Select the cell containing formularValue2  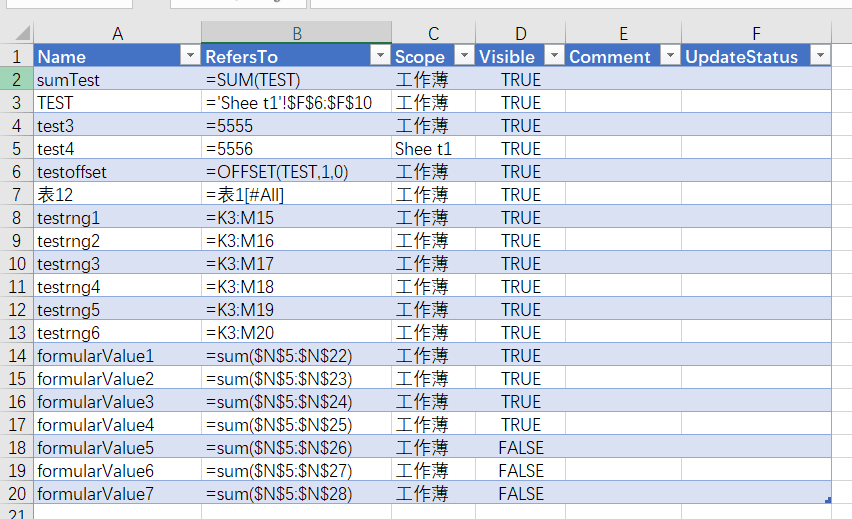pyautogui.click(x=117, y=379)
